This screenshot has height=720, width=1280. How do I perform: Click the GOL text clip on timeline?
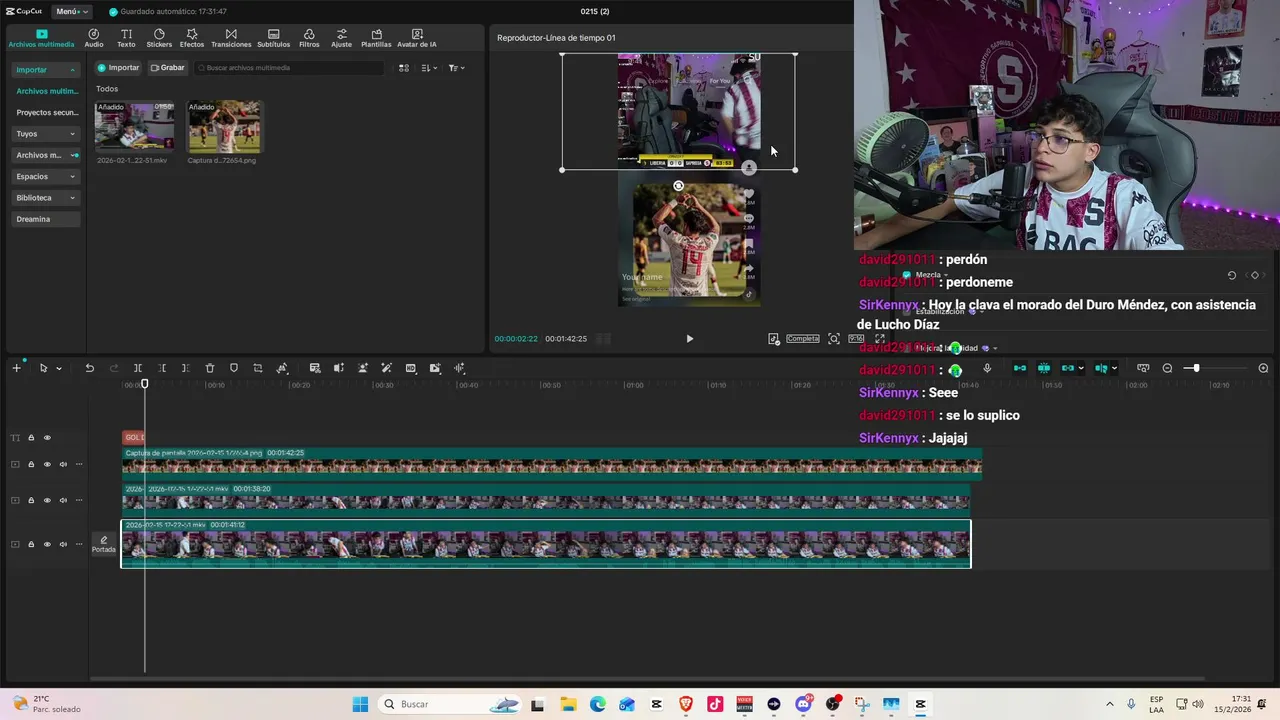click(133, 437)
